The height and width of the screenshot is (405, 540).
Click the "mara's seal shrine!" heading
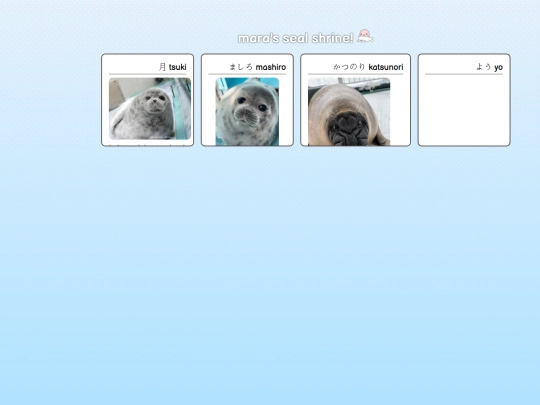(296, 38)
